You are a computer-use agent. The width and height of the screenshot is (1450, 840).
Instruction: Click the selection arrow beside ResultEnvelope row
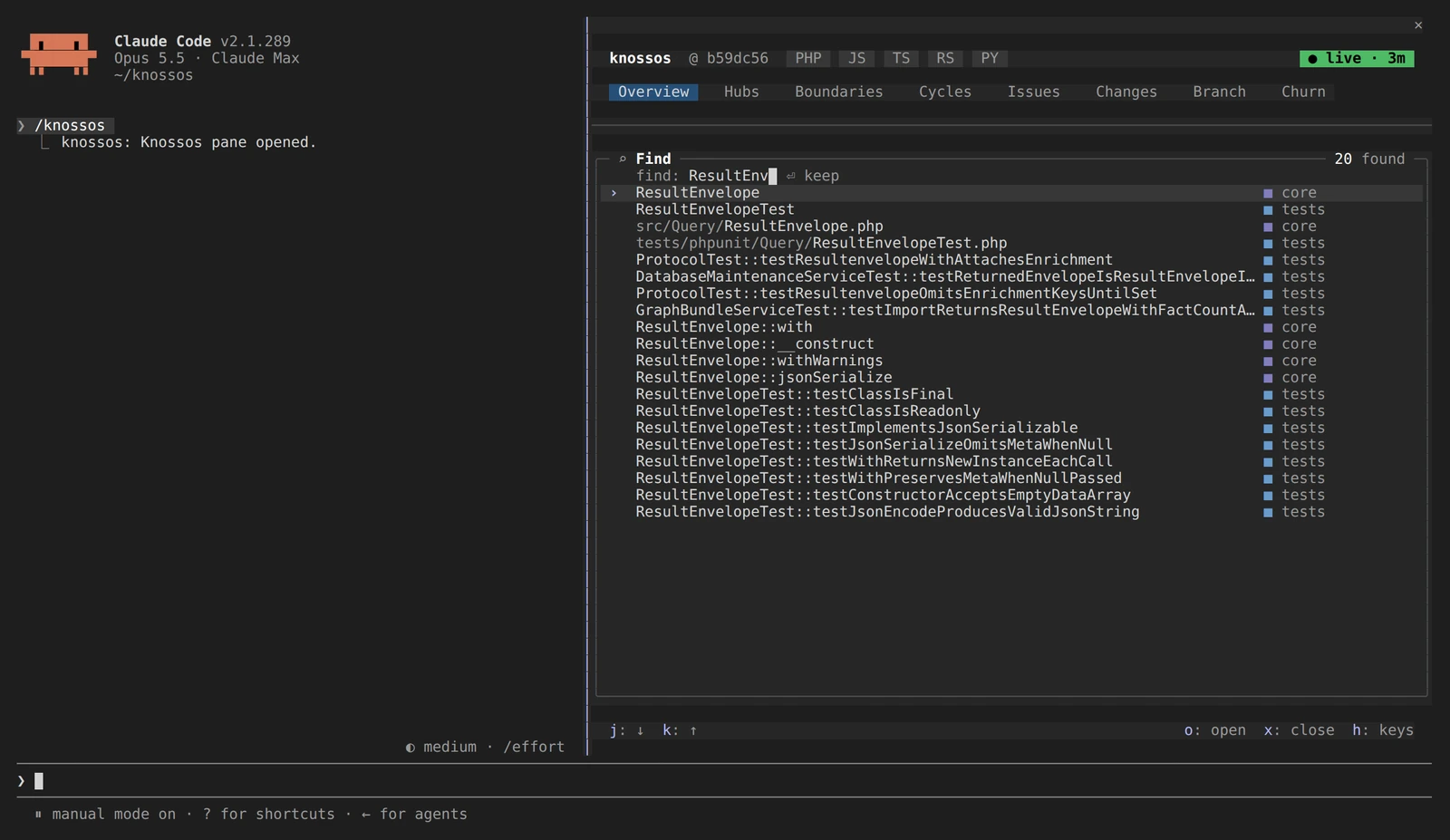tap(614, 193)
